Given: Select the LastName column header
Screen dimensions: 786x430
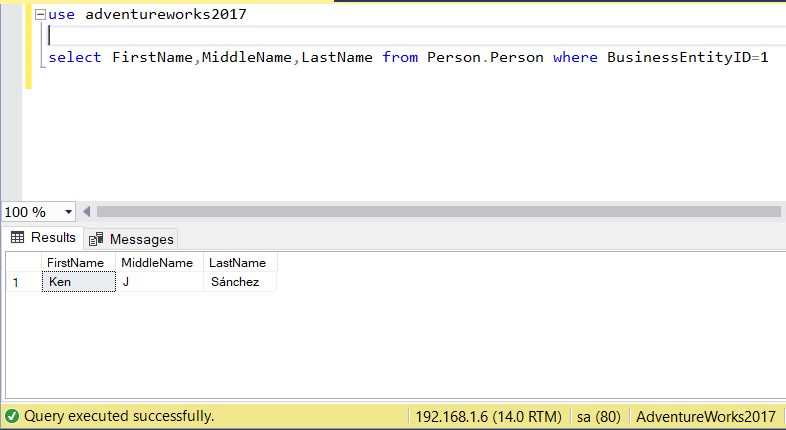Looking at the screenshot, I should point(238,262).
